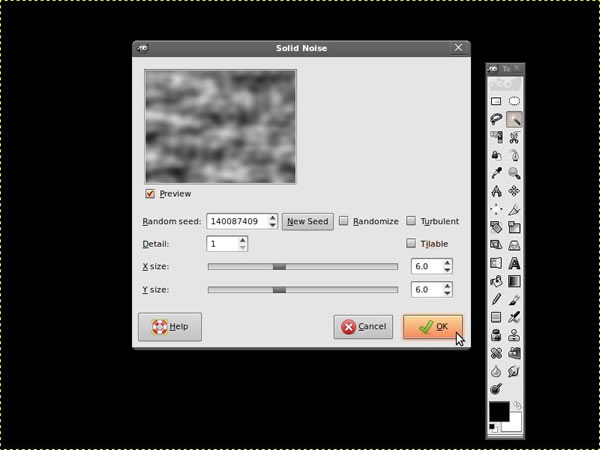Select the Ellipse Select tool
The width and height of the screenshot is (600, 450).
point(514,101)
